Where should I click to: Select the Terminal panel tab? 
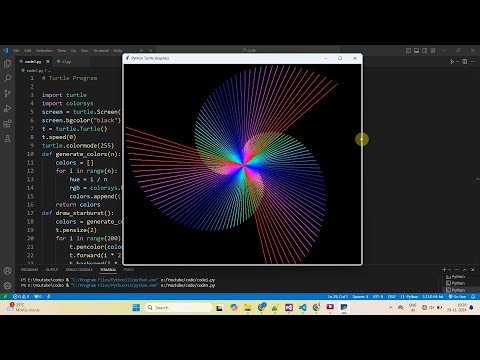click(x=108, y=269)
